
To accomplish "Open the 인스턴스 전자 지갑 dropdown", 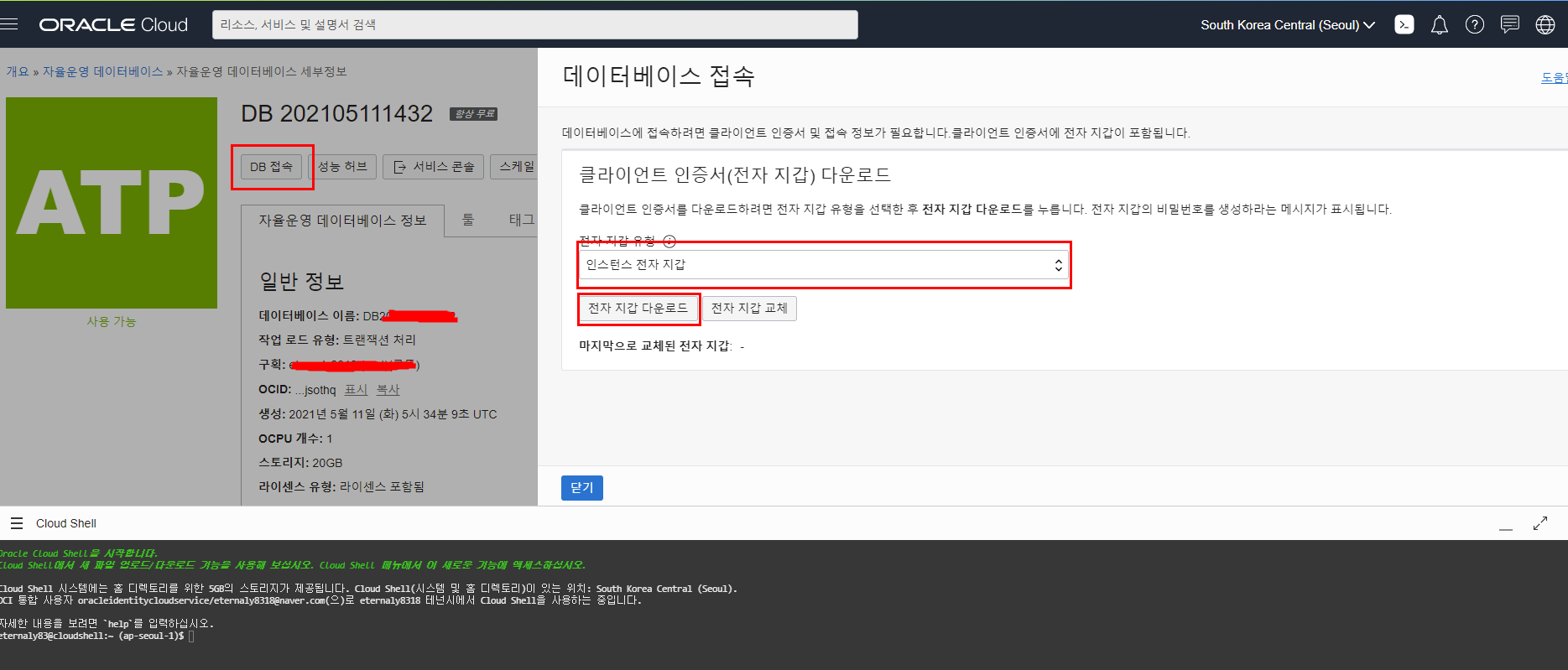I will coord(823,265).
